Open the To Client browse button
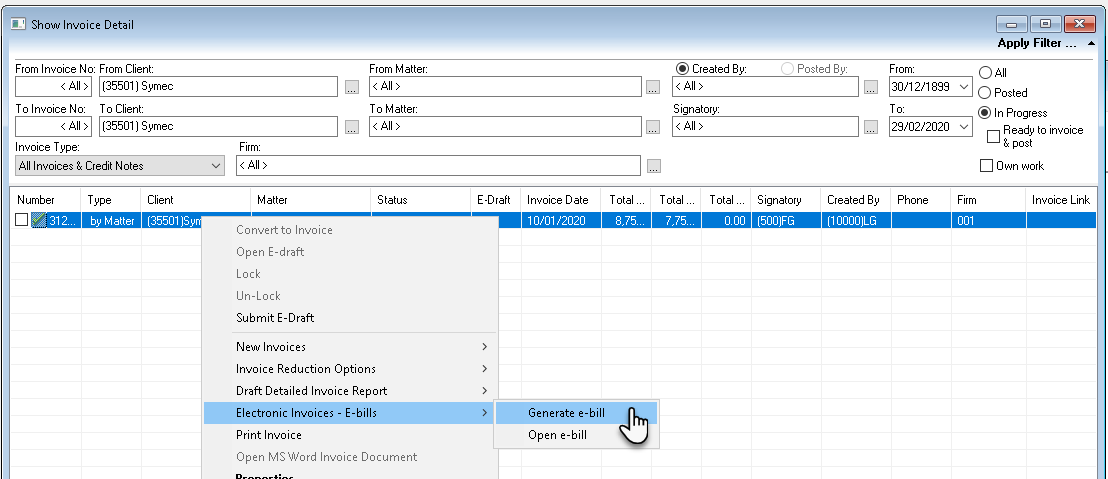This screenshot has height=479, width=1108. coord(352,127)
